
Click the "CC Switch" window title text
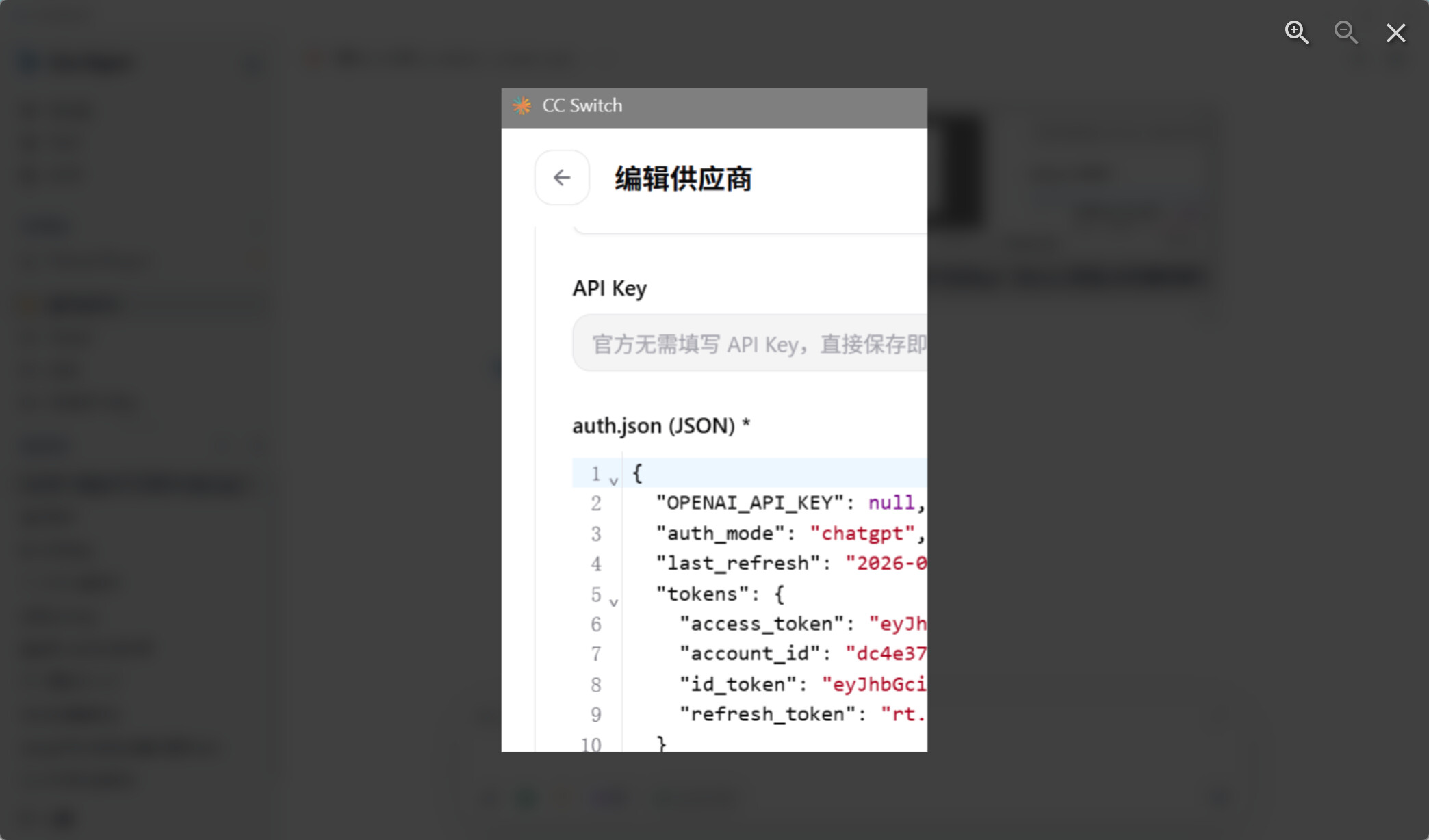[582, 105]
